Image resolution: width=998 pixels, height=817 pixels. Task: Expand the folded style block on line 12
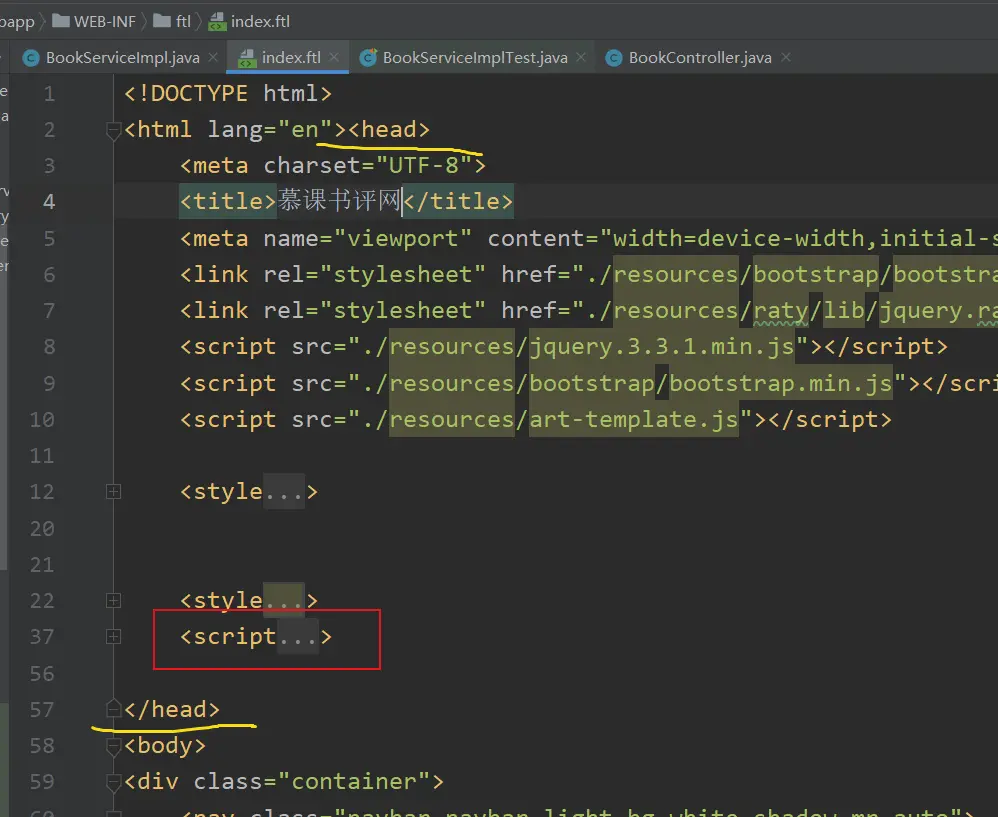[113, 492]
